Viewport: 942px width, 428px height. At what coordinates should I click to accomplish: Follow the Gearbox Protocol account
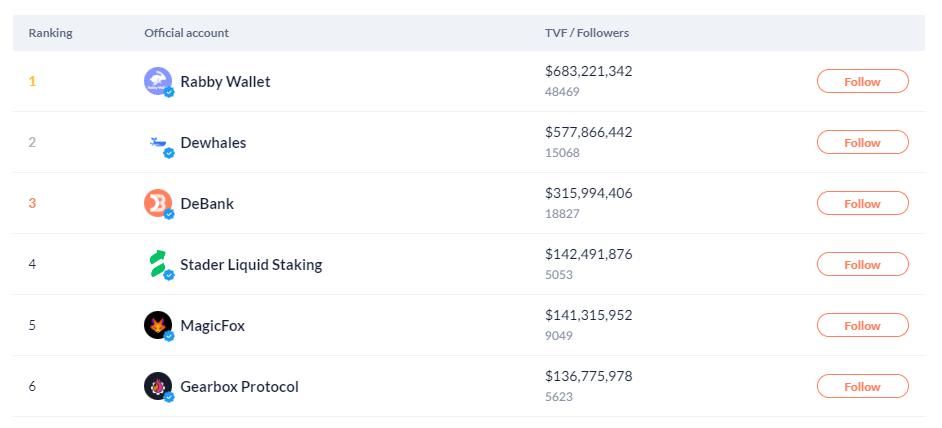point(862,387)
